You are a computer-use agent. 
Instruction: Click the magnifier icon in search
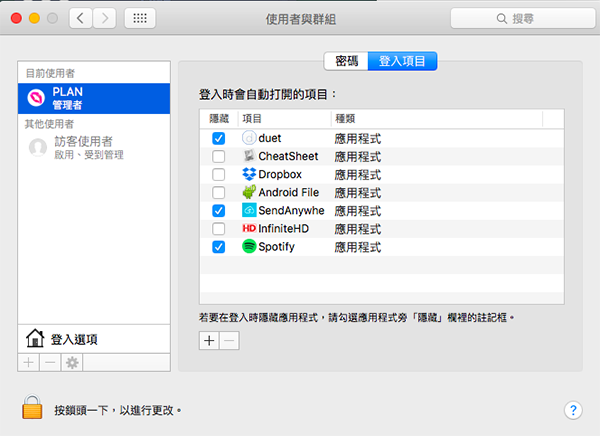(502, 18)
